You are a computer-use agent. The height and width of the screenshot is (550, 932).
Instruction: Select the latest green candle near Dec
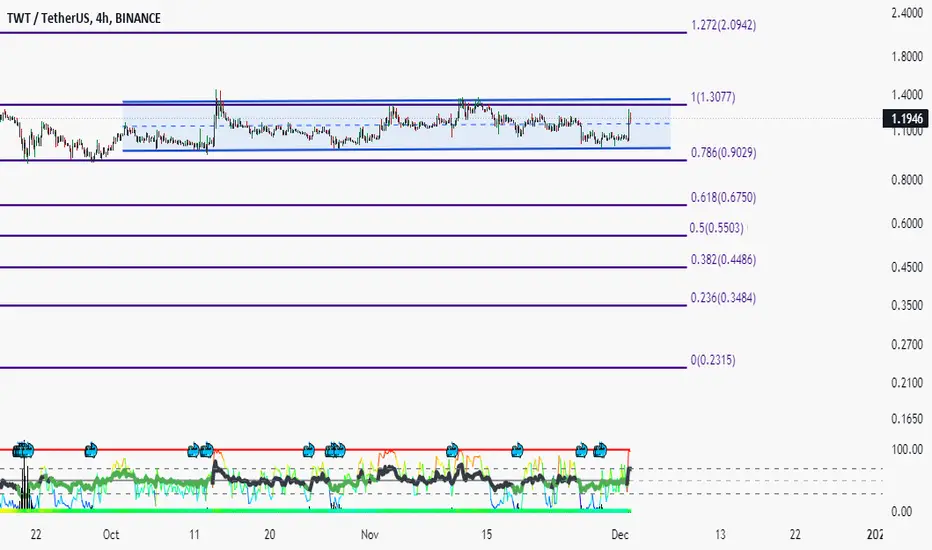point(629,124)
